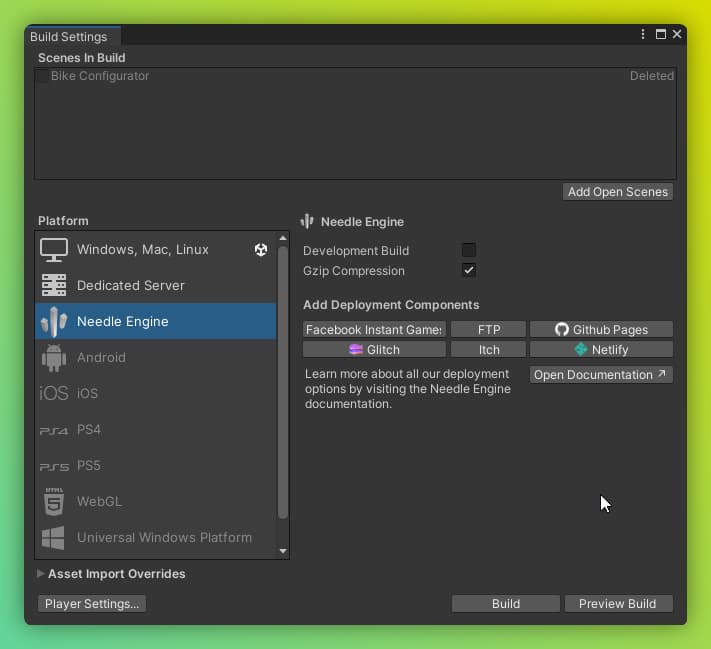Open Player Settings

click(92, 604)
